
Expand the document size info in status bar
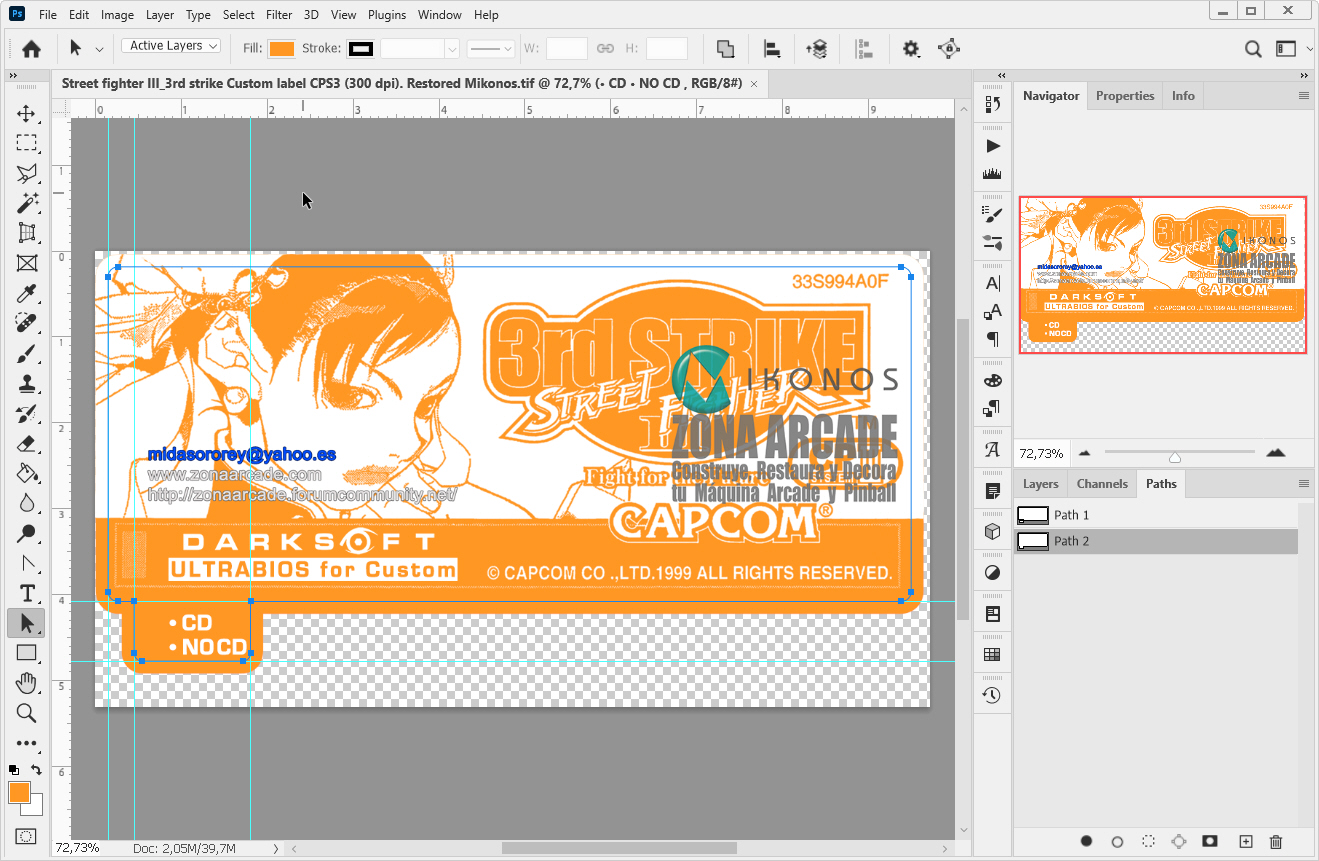coord(276,847)
